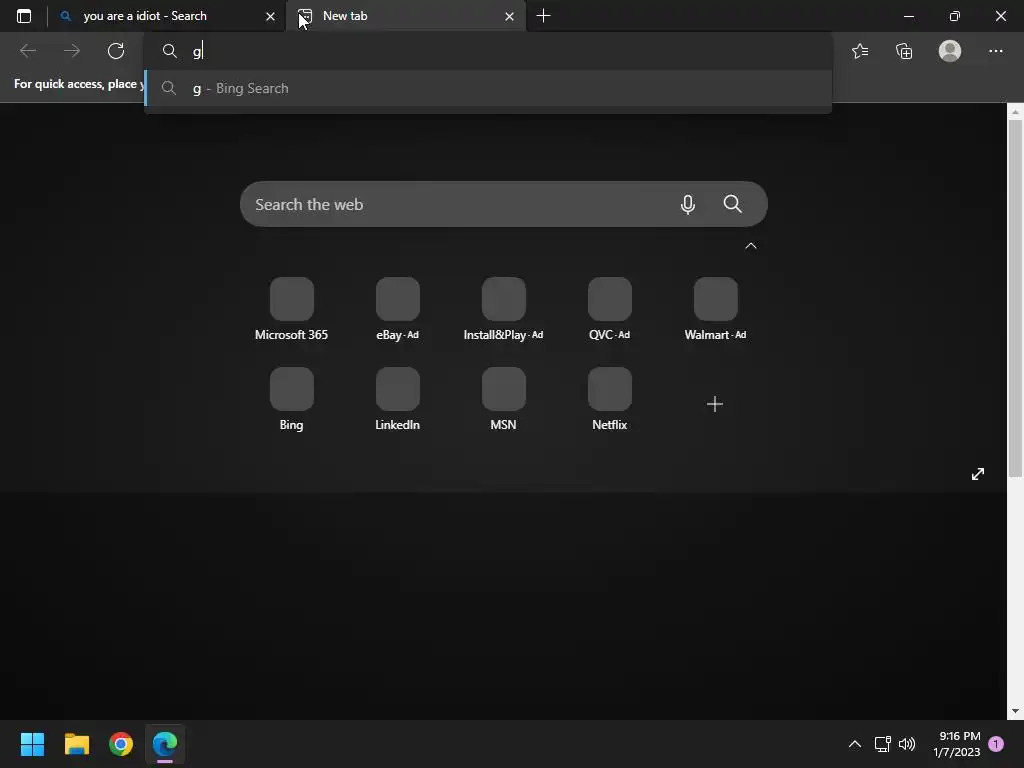The width and height of the screenshot is (1024, 768).
Task: Go back with the back arrow
Action: (28, 51)
